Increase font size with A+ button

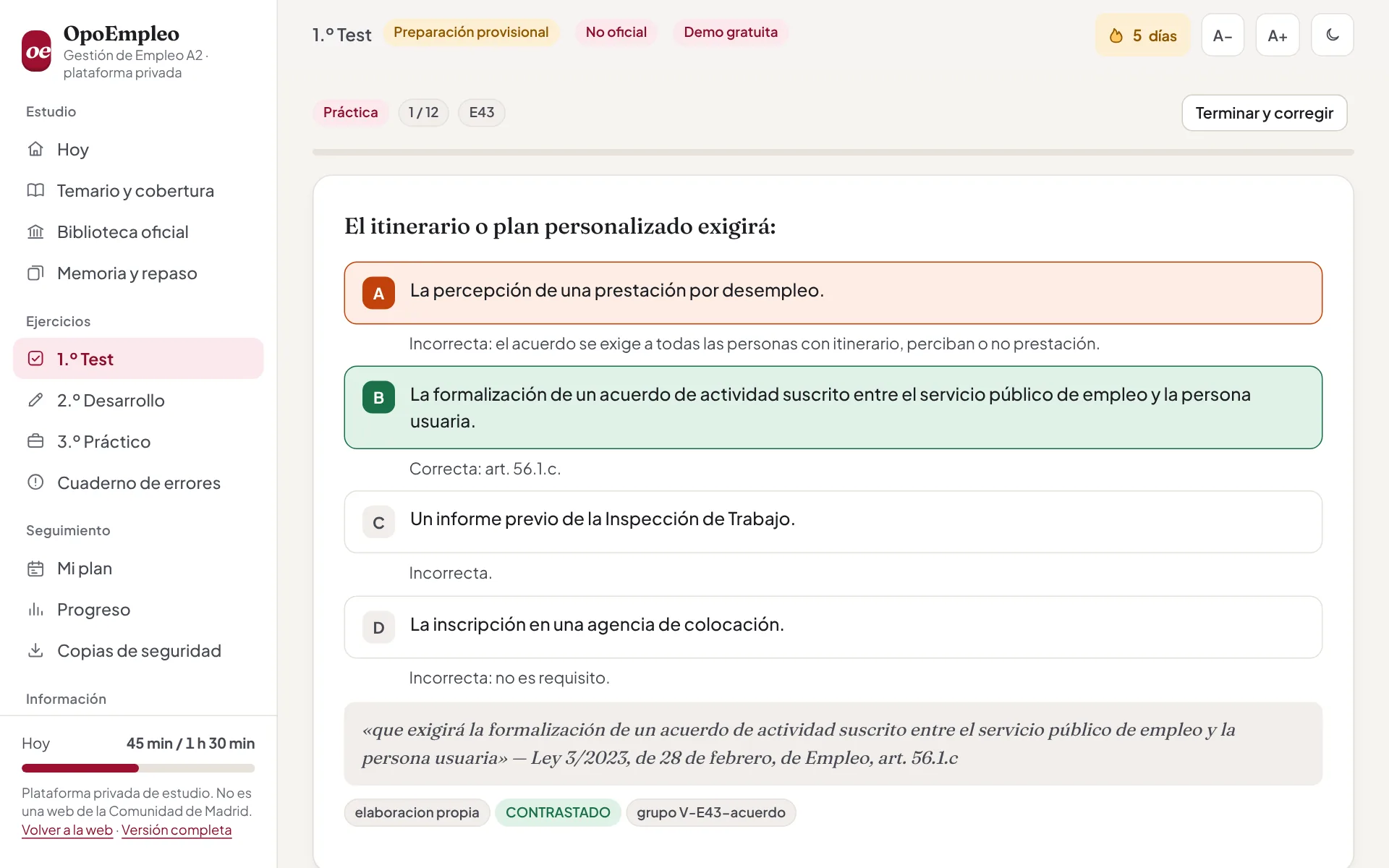pyautogui.click(x=1278, y=35)
